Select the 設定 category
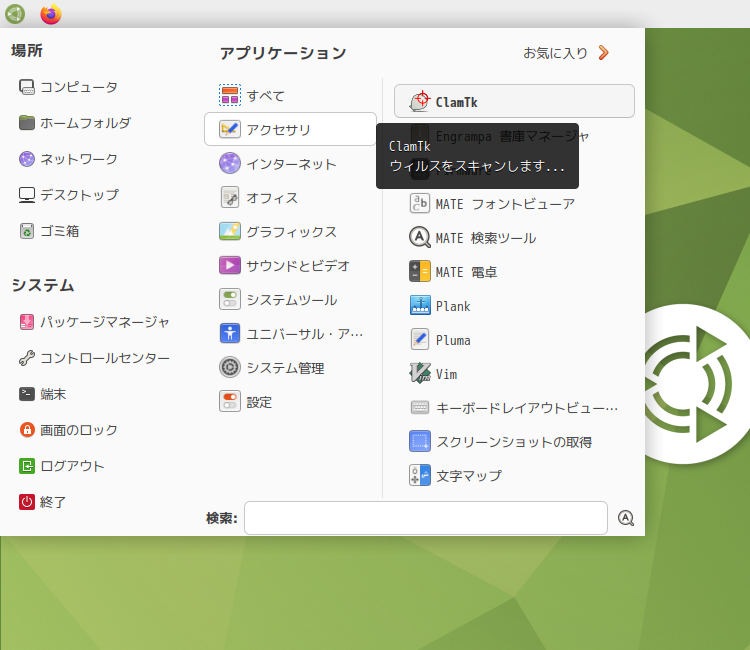The image size is (750, 650). pos(290,402)
